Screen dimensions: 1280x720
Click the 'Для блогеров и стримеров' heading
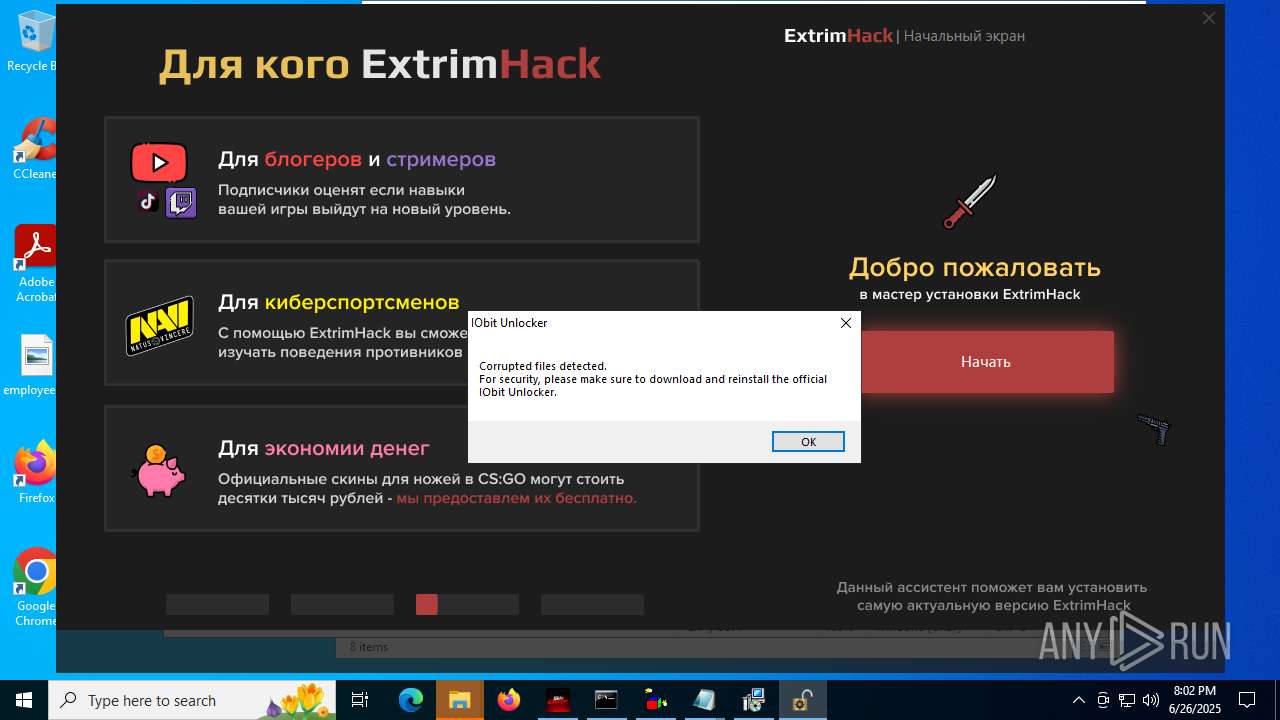357,159
